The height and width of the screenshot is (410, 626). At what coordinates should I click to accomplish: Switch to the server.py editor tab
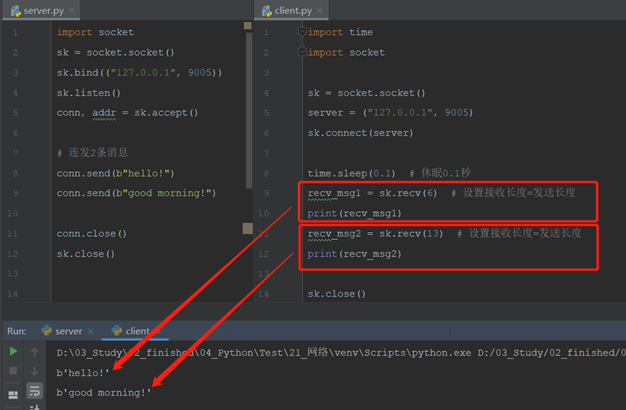click(42, 11)
